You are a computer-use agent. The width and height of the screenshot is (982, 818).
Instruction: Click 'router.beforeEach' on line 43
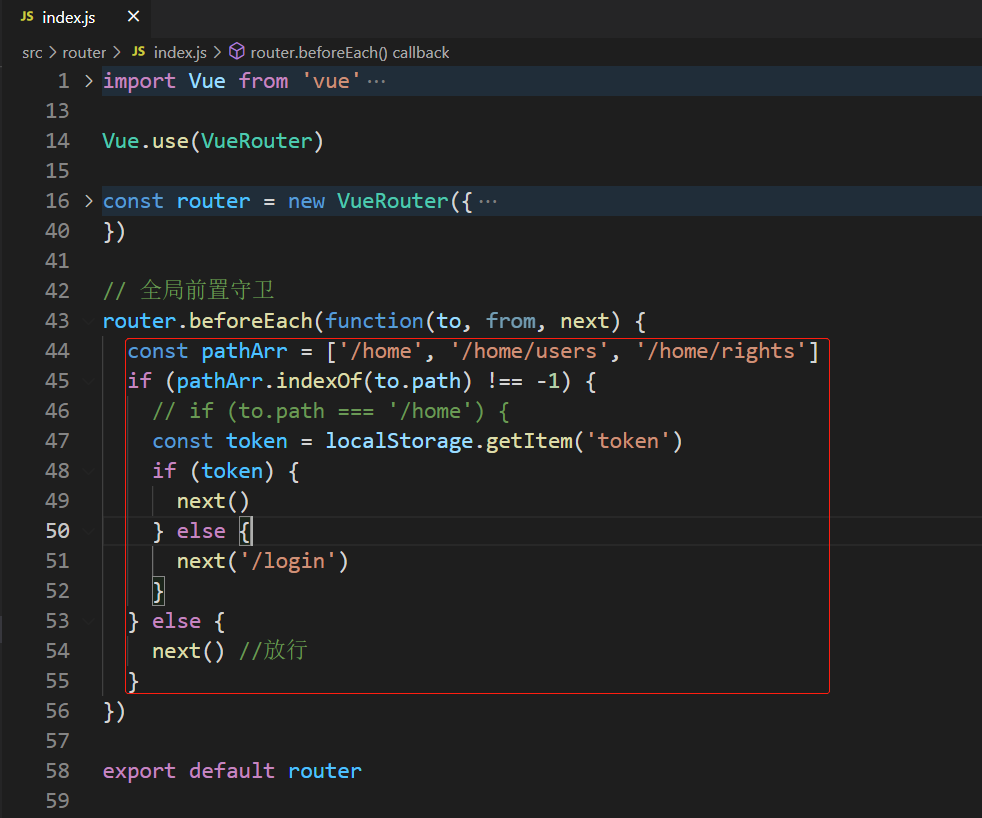click(207, 321)
